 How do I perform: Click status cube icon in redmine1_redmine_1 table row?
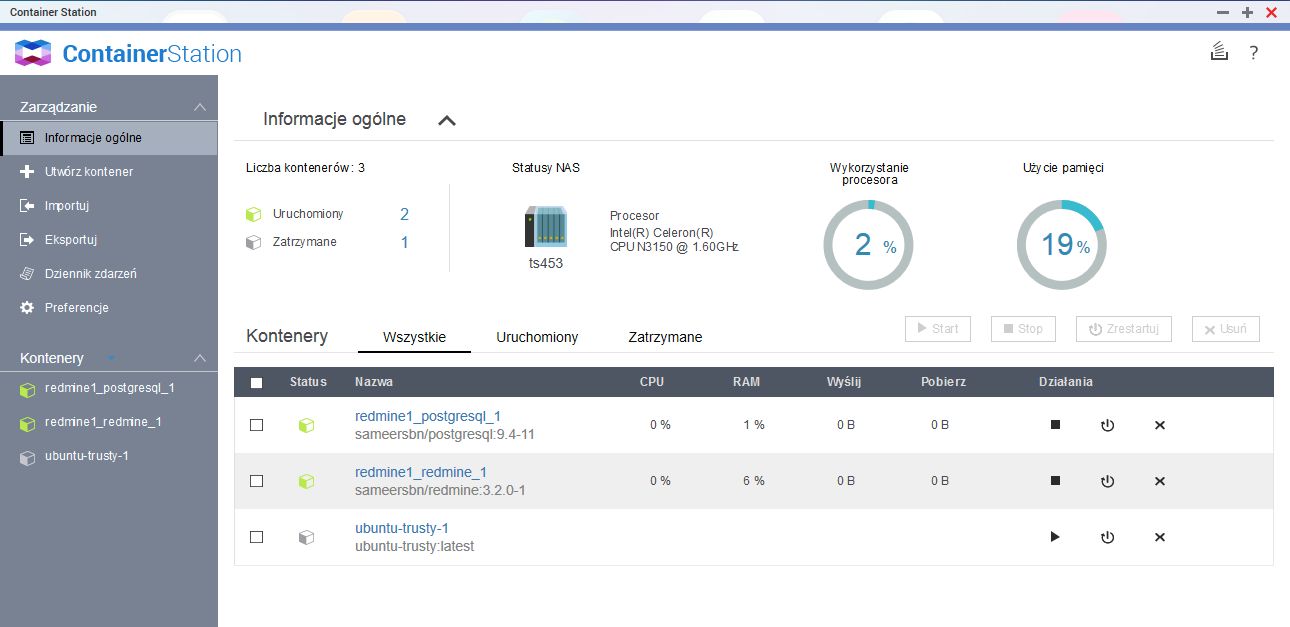307,481
